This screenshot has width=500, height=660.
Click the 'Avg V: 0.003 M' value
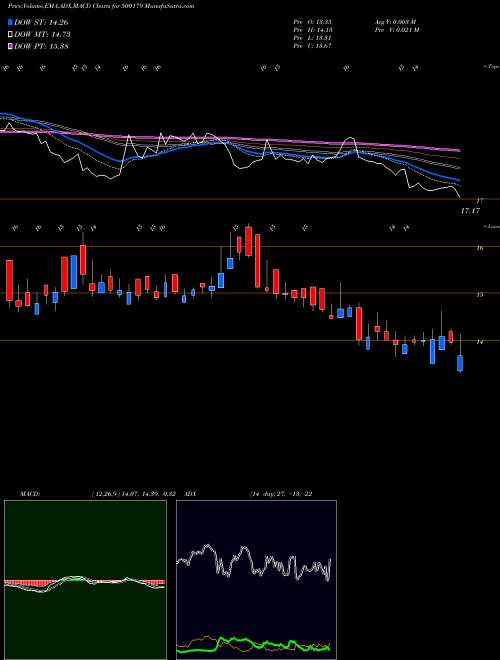click(395, 22)
